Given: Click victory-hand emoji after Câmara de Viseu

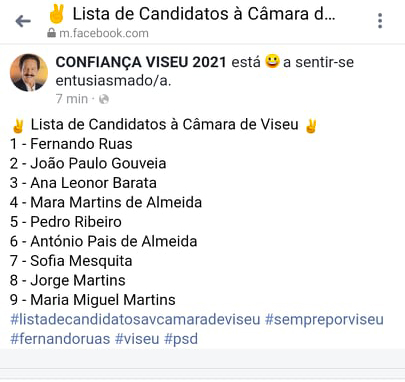Looking at the screenshot, I should pos(311,126).
